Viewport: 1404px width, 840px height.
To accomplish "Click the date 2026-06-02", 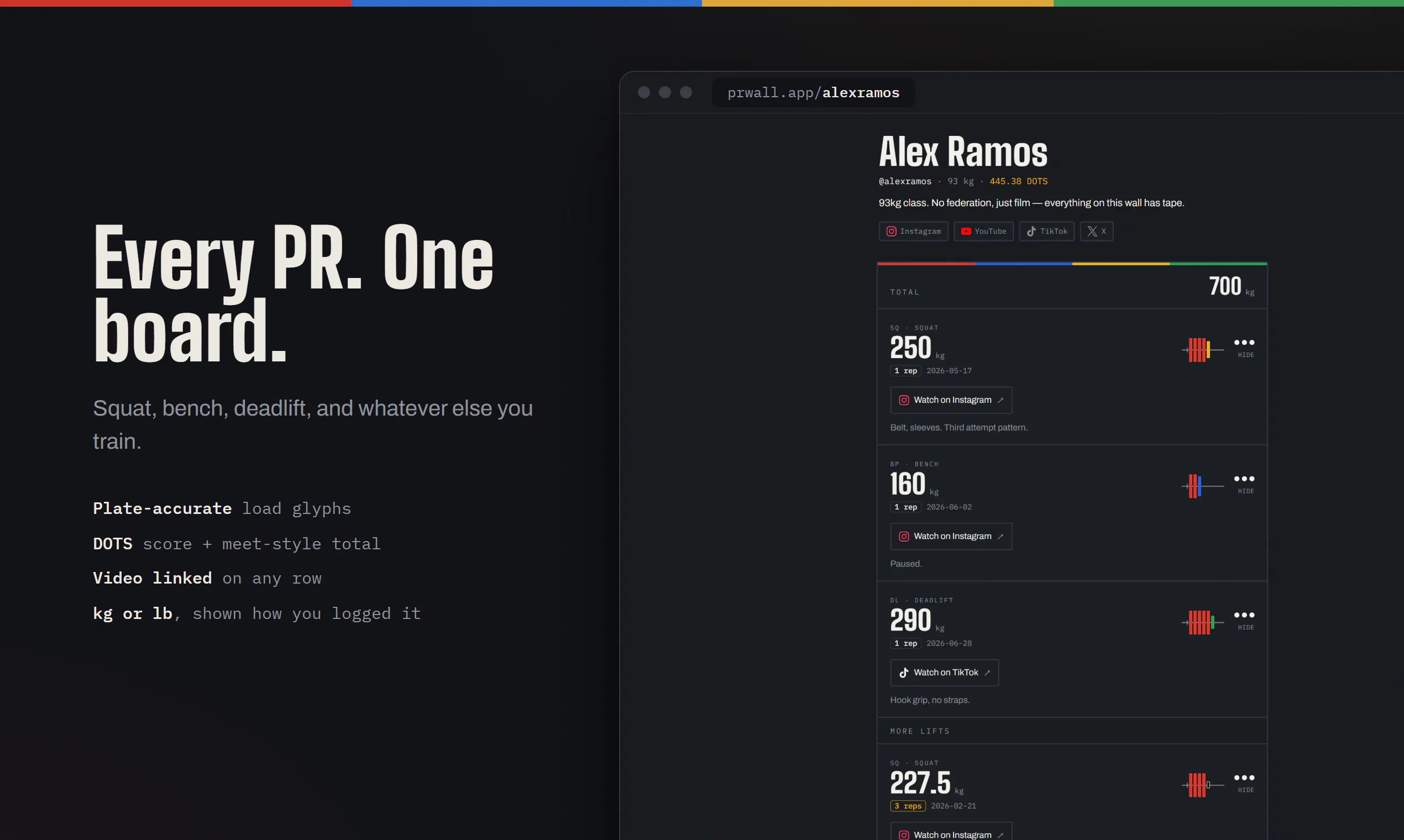I will pos(949,507).
